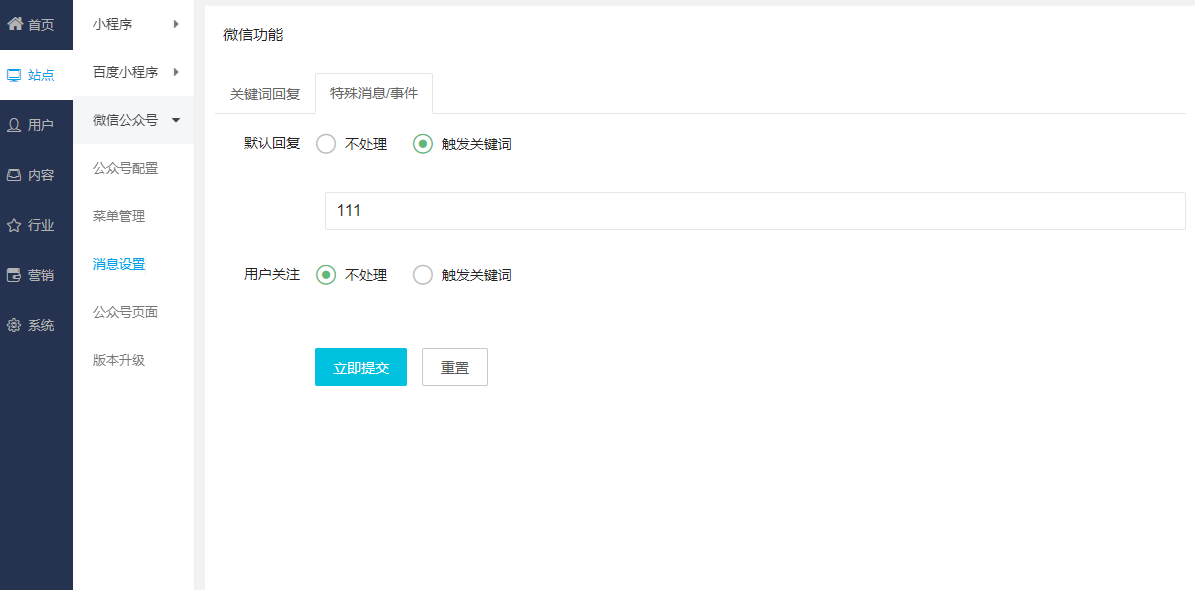Click the keyword input field containing 111

(x=755, y=211)
